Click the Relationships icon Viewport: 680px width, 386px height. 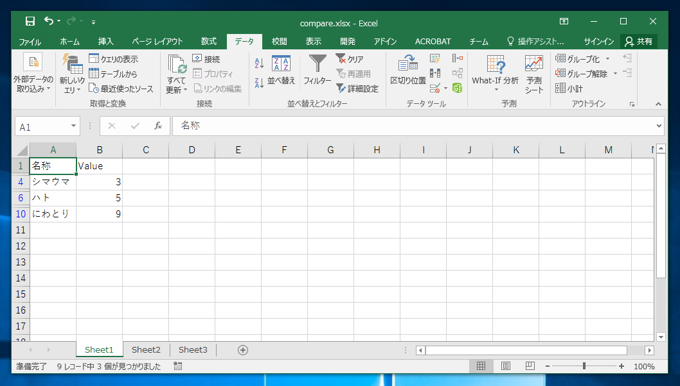[458, 73]
